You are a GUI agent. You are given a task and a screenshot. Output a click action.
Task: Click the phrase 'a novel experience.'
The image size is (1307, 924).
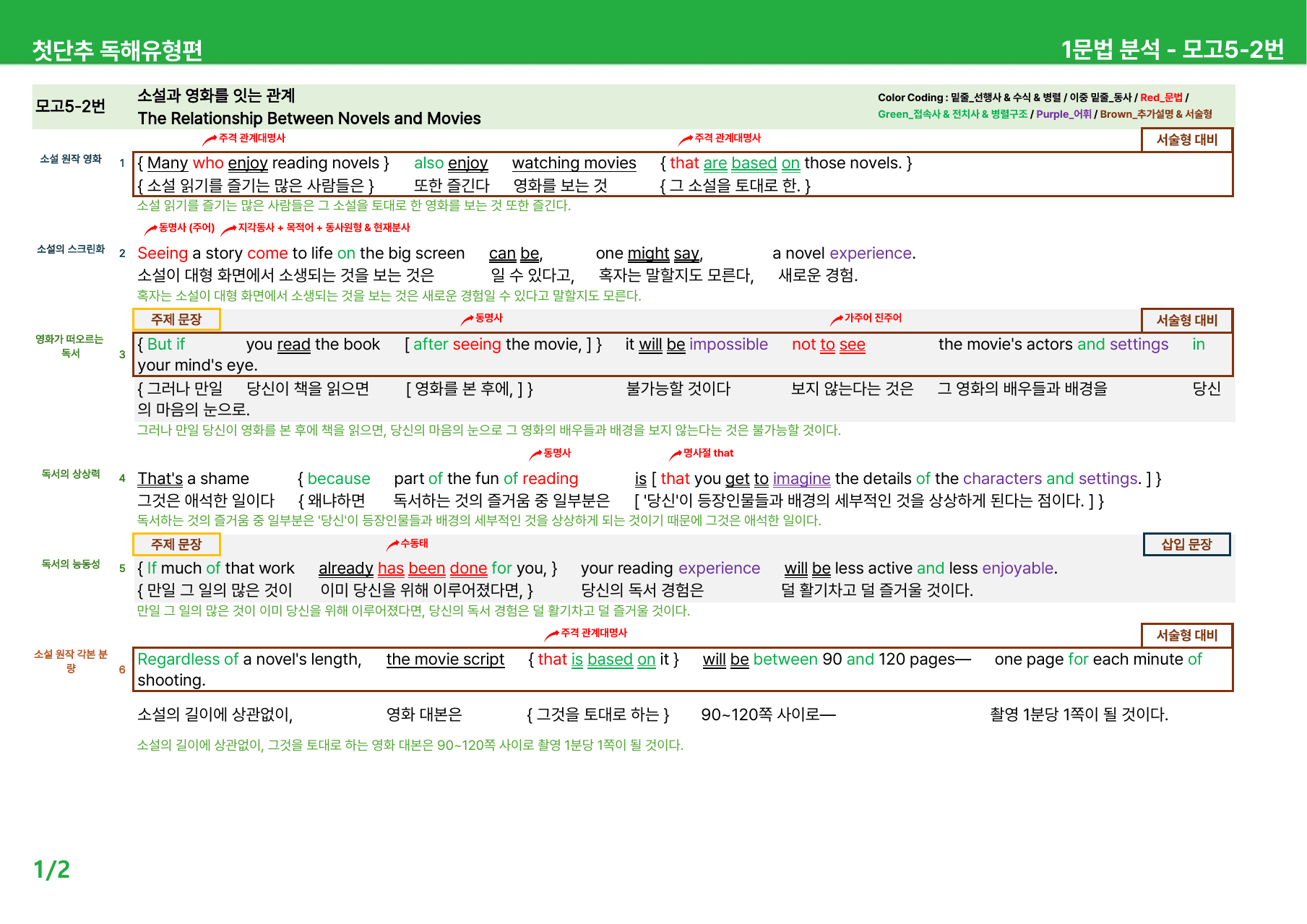click(x=844, y=254)
